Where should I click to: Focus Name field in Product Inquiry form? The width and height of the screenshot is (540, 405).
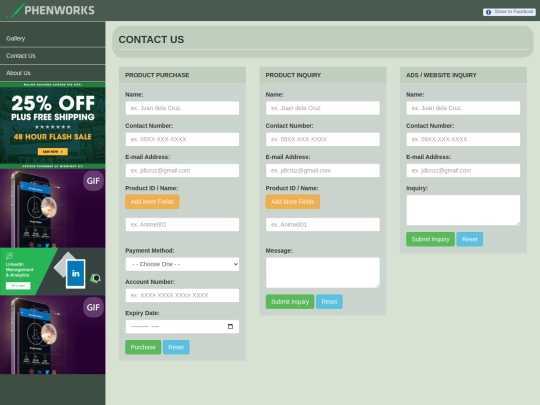[323, 108]
